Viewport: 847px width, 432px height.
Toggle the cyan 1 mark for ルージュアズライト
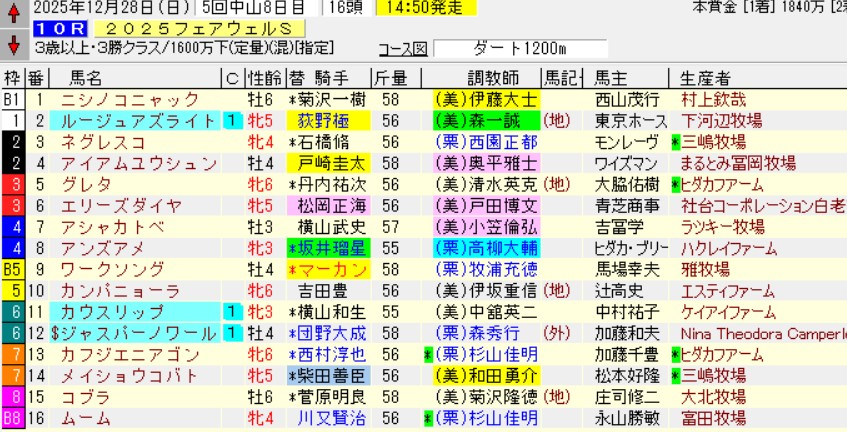(231, 121)
